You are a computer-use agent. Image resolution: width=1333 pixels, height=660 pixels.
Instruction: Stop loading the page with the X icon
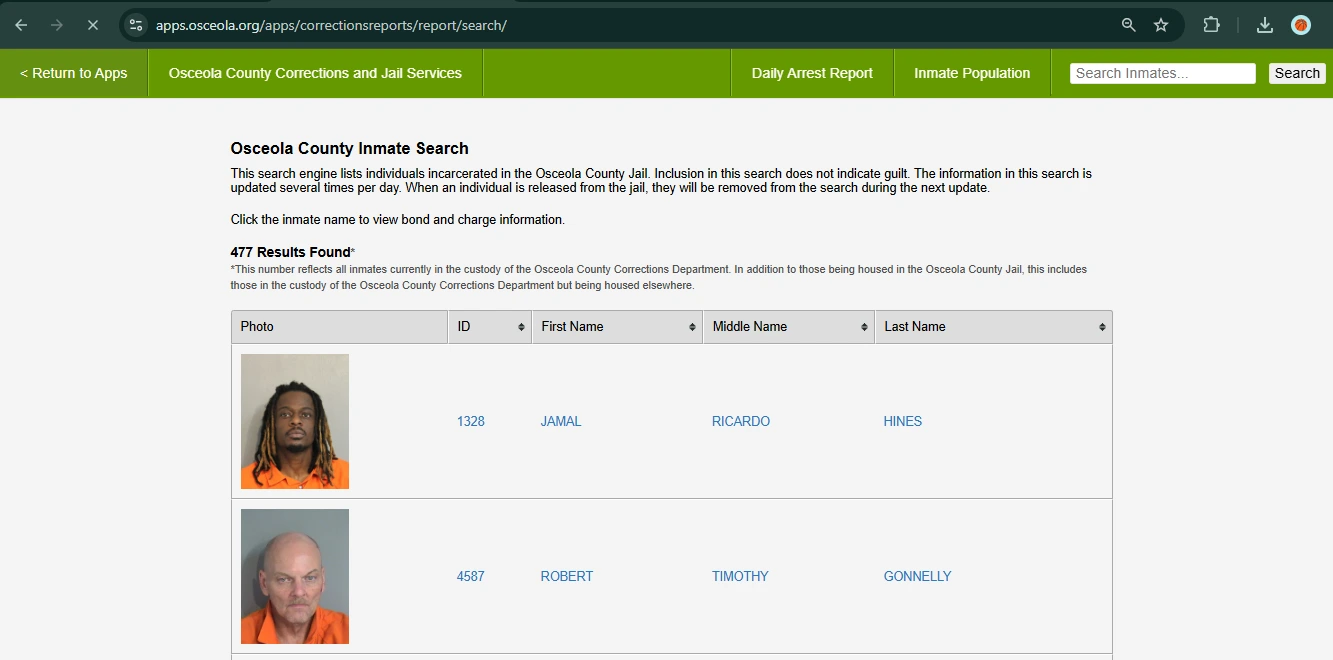click(x=93, y=25)
